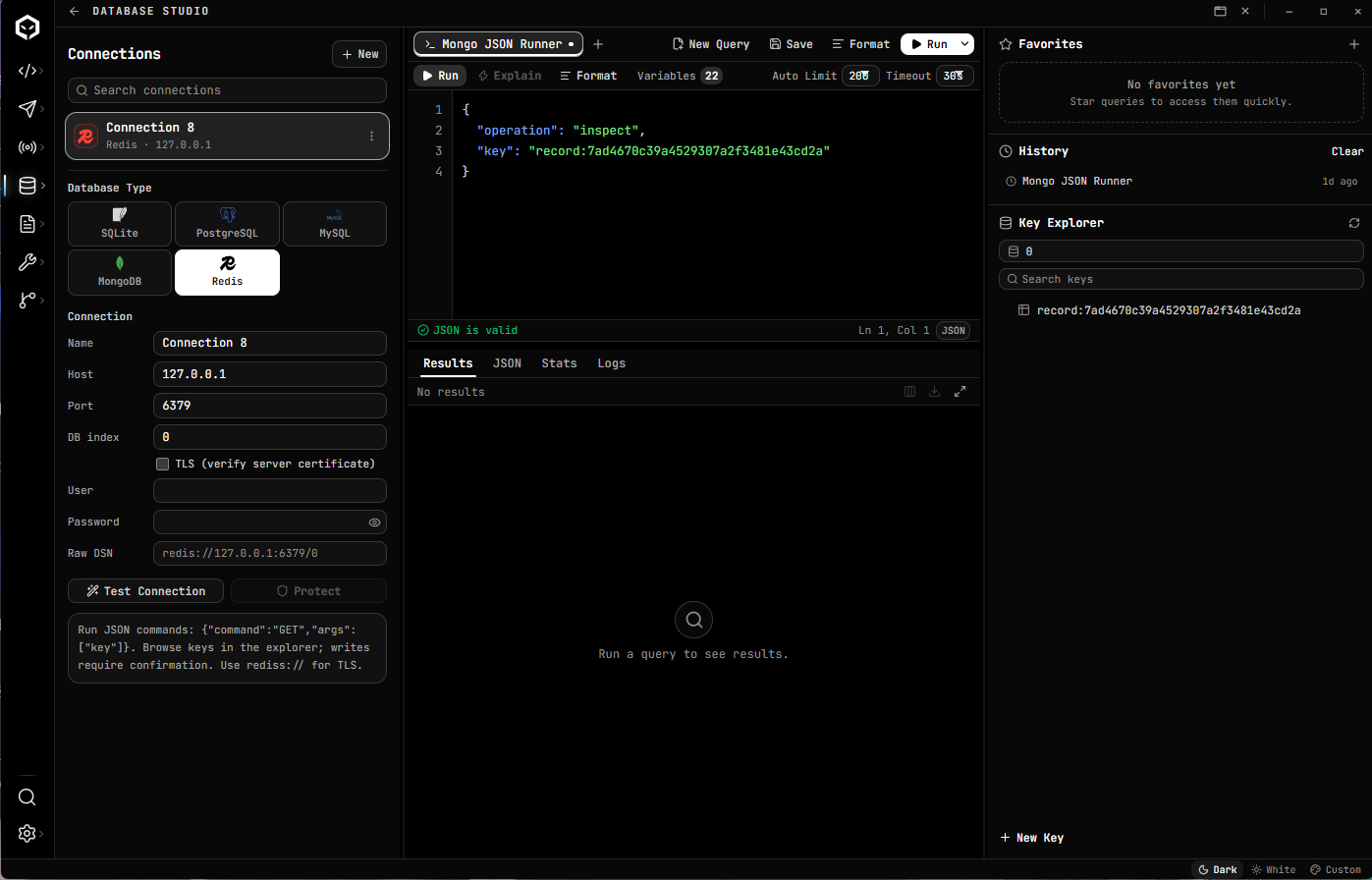Screen dimensions: 1372x880
Task: Open the JSON language mode selector
Action: coord(953,331)
